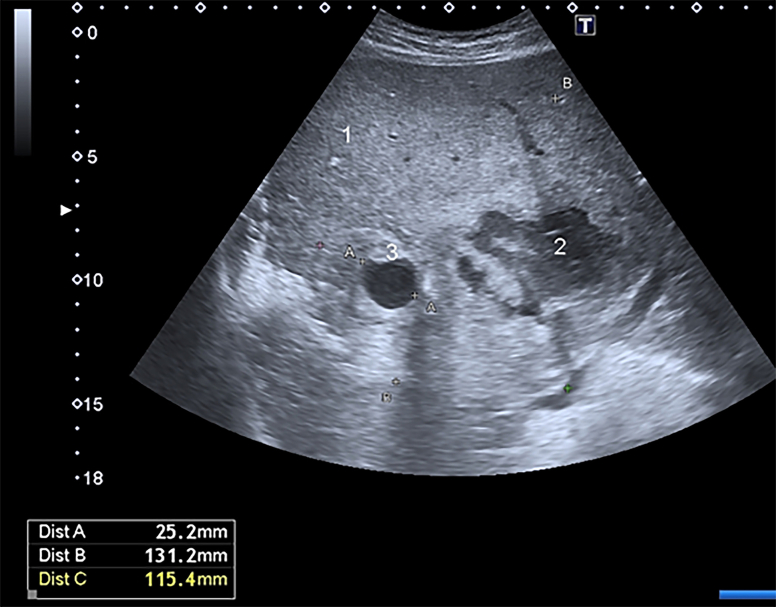The image size is (776, 607).
Task: Select the Dist A label
Action: click(x=62, y=532)
